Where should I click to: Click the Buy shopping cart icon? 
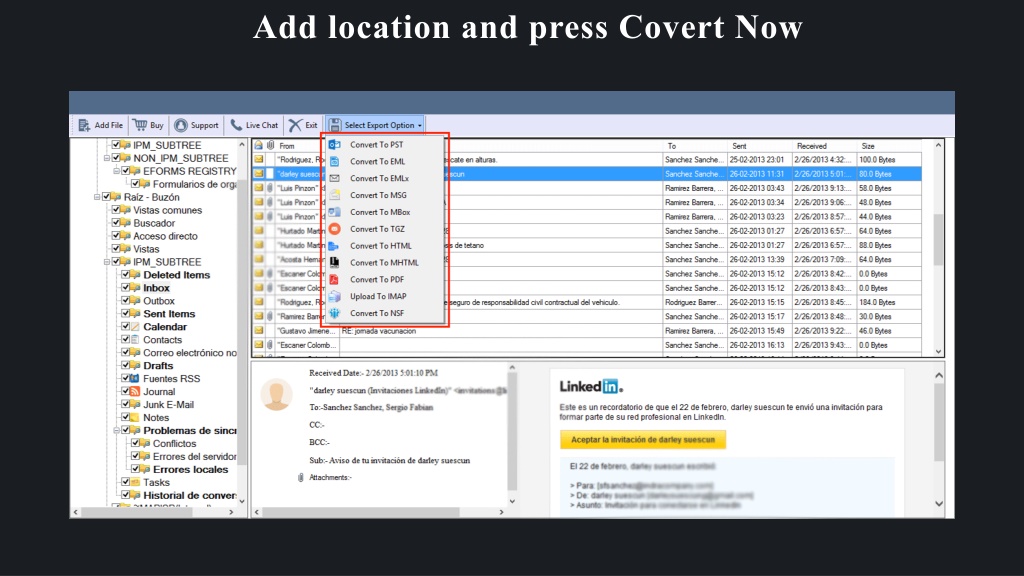[x=140, y=125]
